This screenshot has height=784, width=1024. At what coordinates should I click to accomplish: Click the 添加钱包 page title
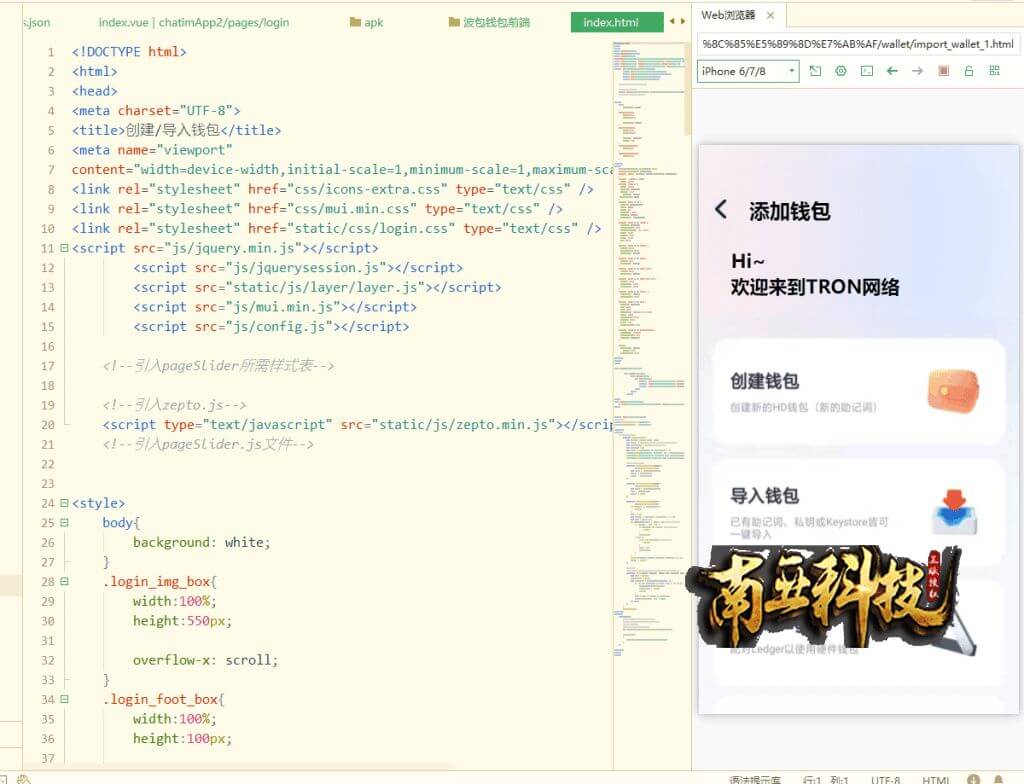[790, 211]
